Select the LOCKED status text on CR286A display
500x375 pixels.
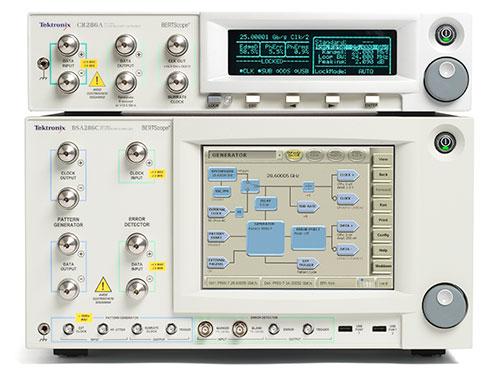point(272,61)
